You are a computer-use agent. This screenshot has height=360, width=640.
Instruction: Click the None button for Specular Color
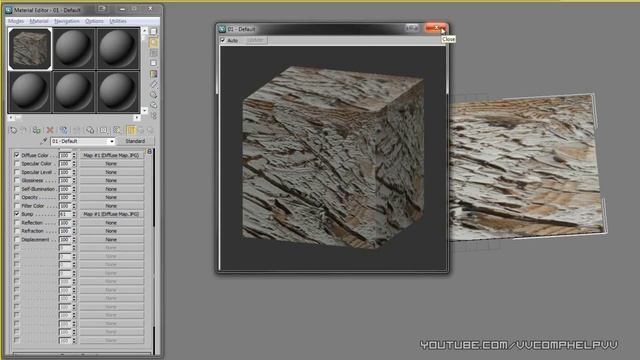pyautogui.click(x=111, y=164)
